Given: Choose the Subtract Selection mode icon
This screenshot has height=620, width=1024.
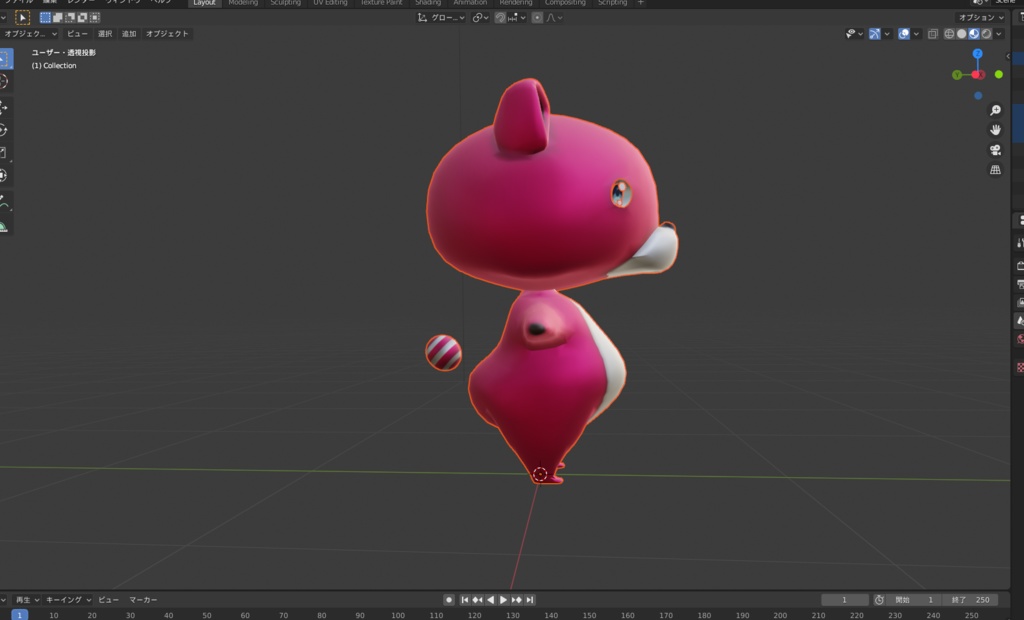Looking at the screenshot, I should click(70, 18).
